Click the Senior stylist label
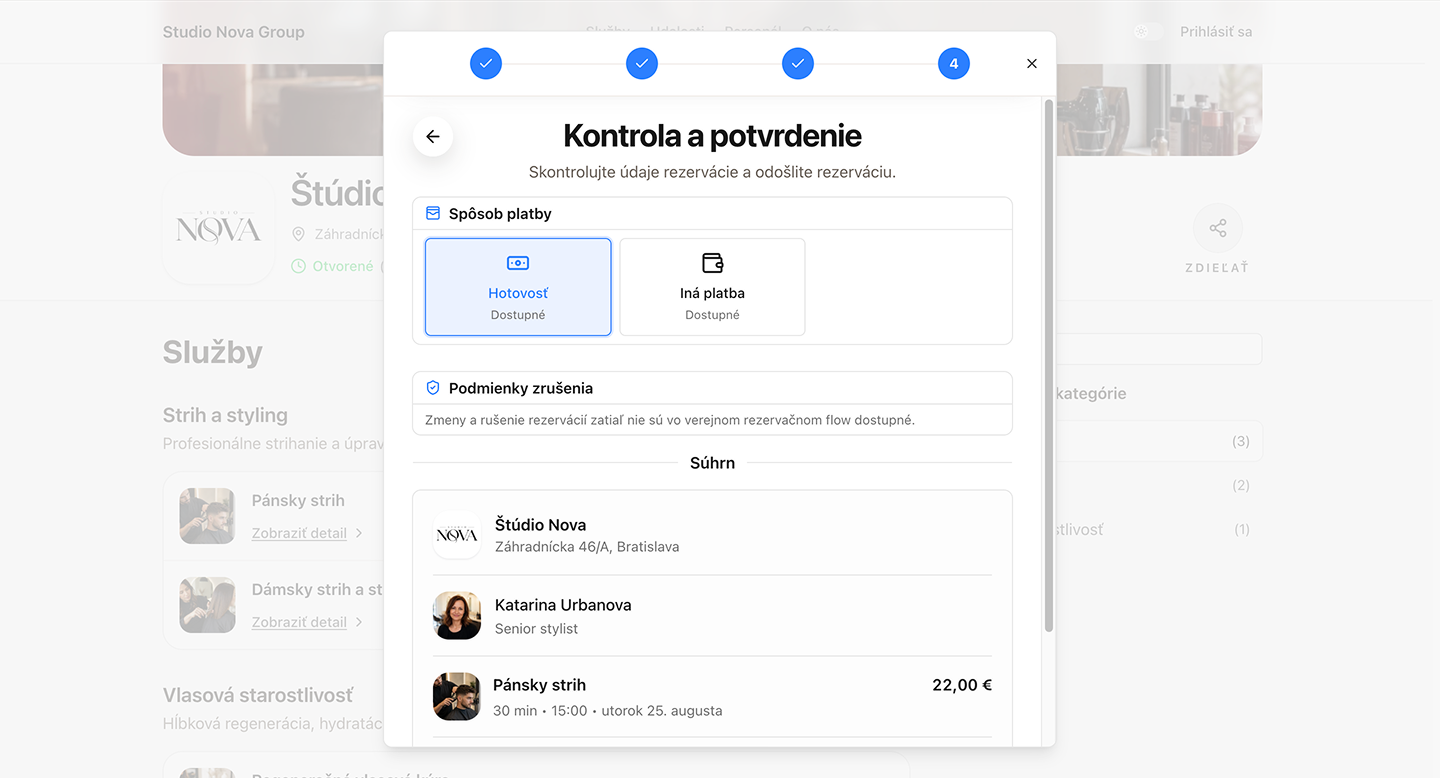 [536, 629]
